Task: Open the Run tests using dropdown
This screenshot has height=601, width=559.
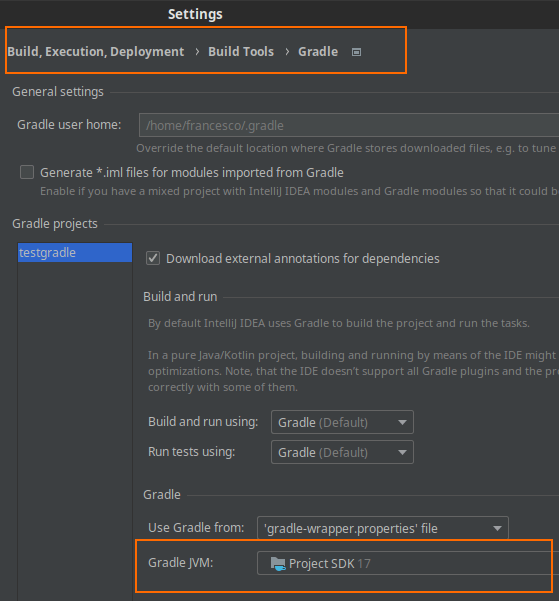Action: pyautogui.click(x=342, y=452)
